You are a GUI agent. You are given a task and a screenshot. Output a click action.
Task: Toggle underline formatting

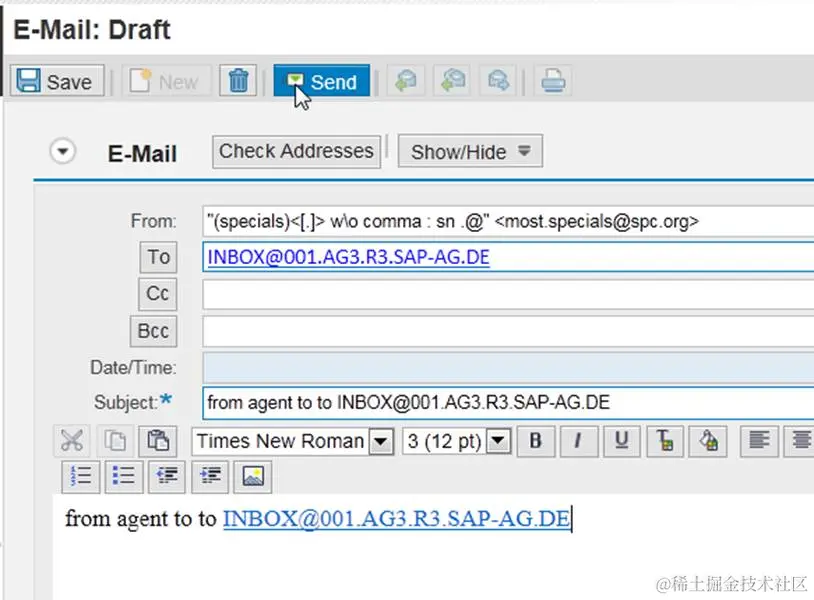(x=621, y=441)
